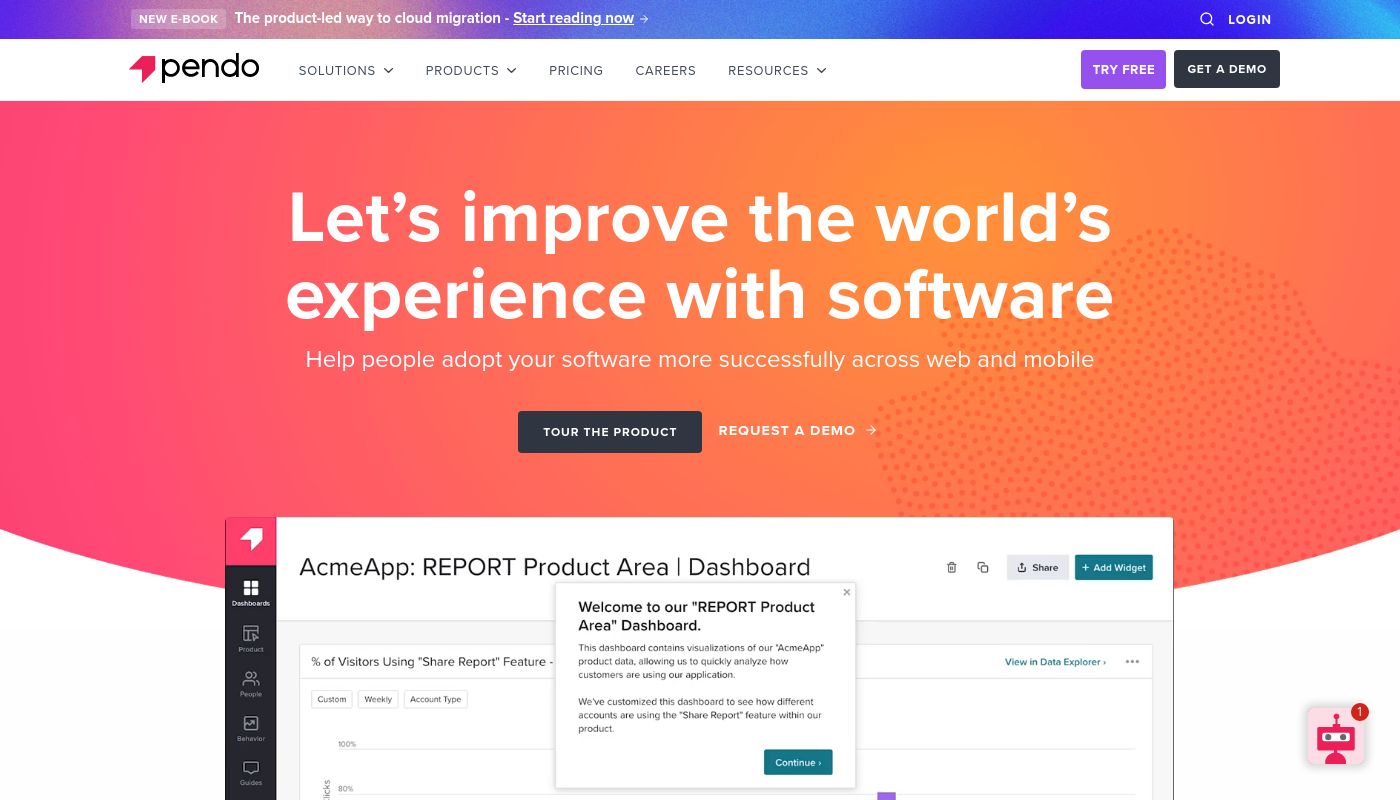Open the Careers page
The width and height of the screenshot is (1400, 800).
coord(665,70)
